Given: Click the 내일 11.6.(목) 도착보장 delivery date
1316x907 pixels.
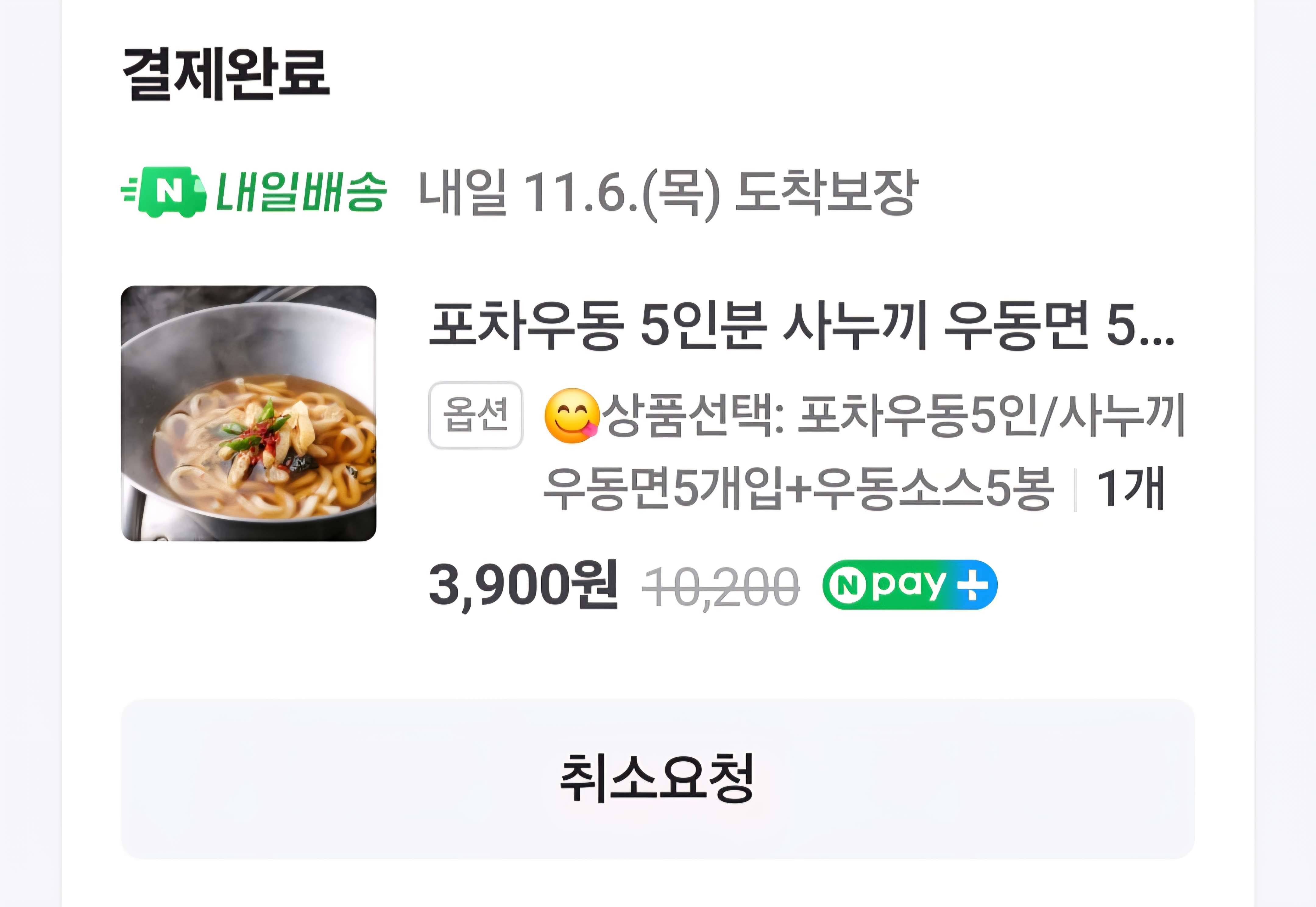Looking at the screenshot, I should pos(667,193).
